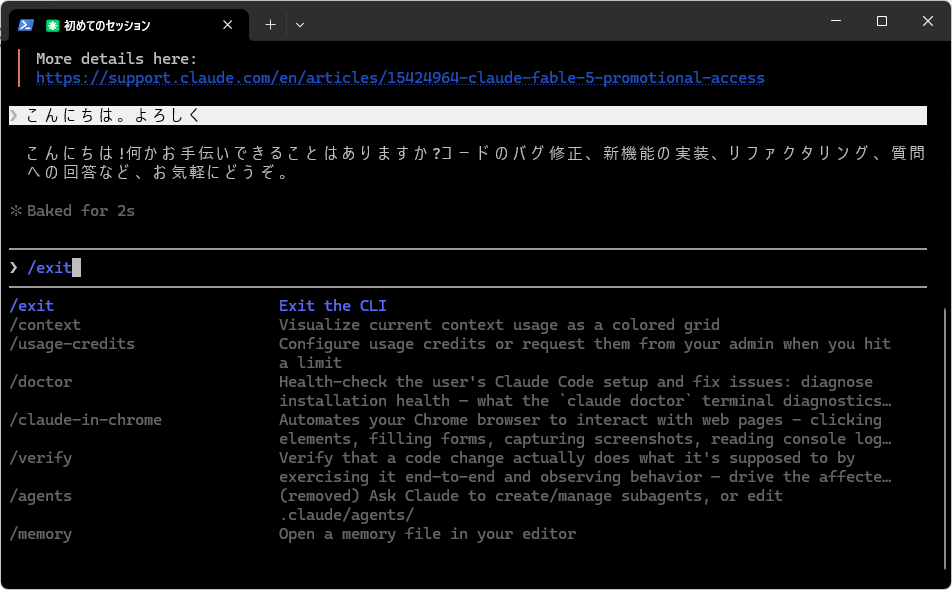Open a new terminal tab with plus

tap(270, 25)
